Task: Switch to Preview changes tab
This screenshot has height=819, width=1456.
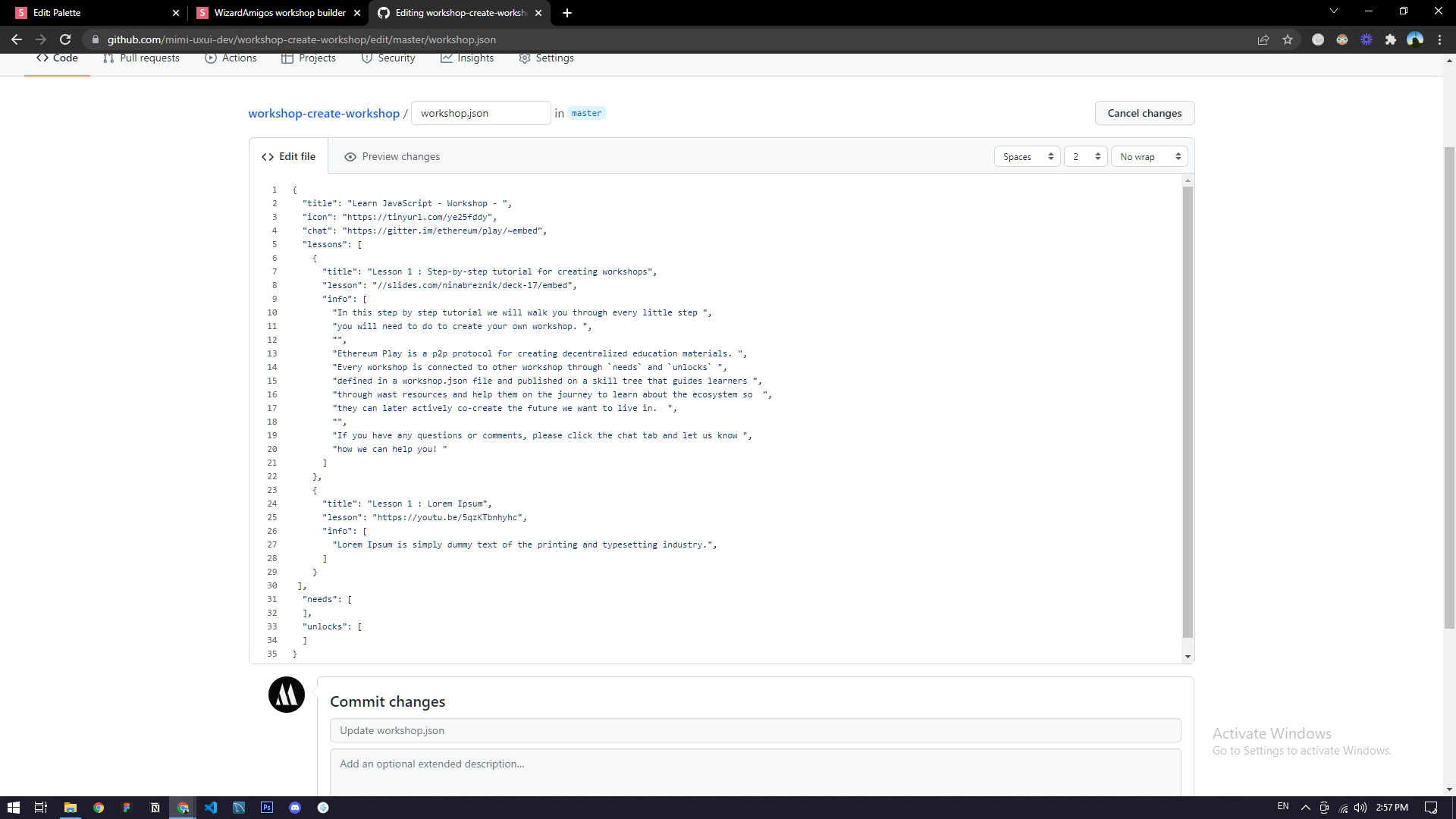Action: point(392,157)
